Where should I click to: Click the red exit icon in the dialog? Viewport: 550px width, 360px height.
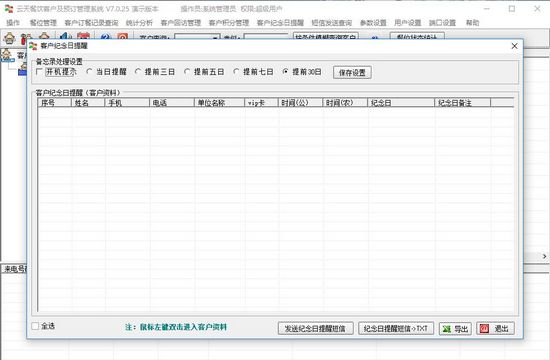[x=484, y=328]
